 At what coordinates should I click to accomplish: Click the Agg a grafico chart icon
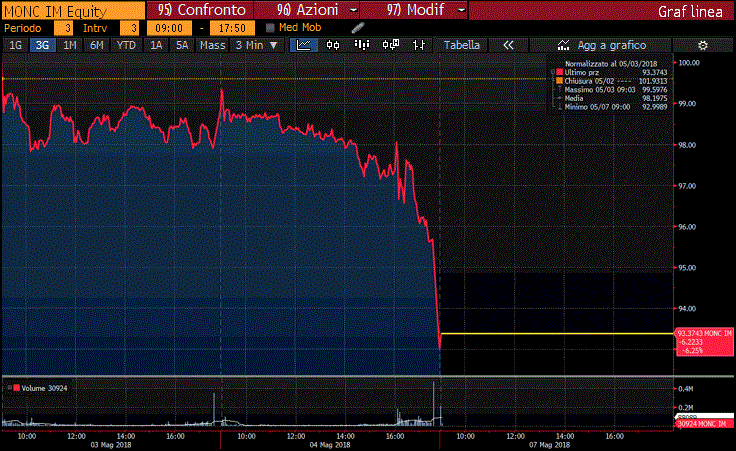click(563, 45)
